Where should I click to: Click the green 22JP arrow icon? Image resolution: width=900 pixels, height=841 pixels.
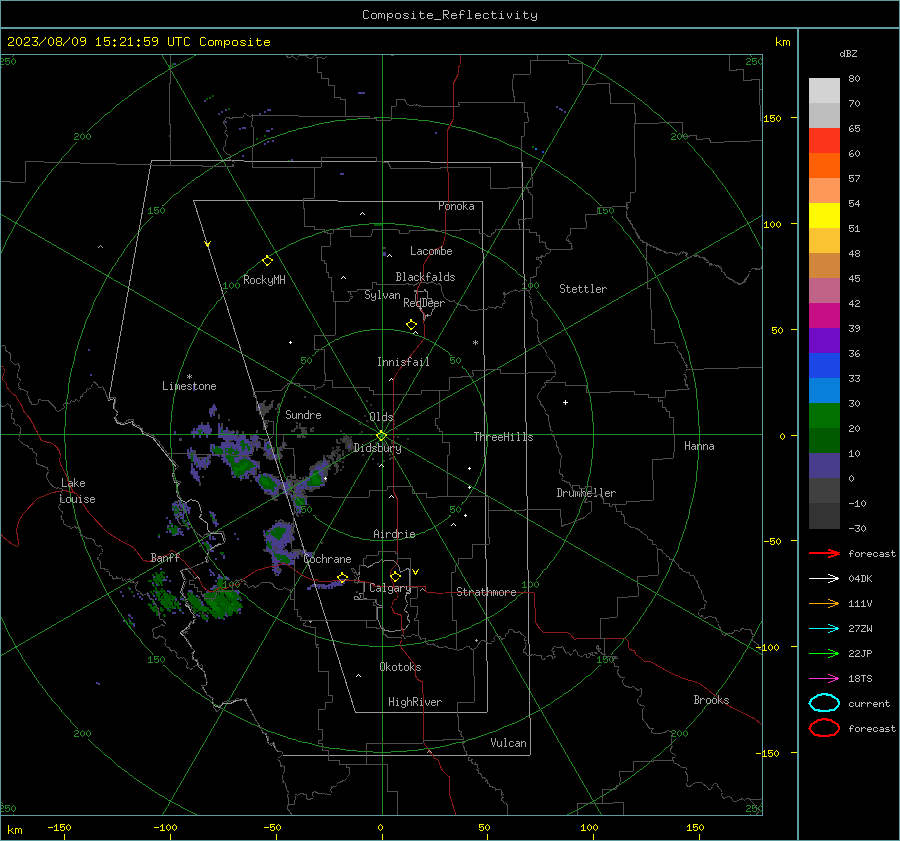click(x=824, y=653)
